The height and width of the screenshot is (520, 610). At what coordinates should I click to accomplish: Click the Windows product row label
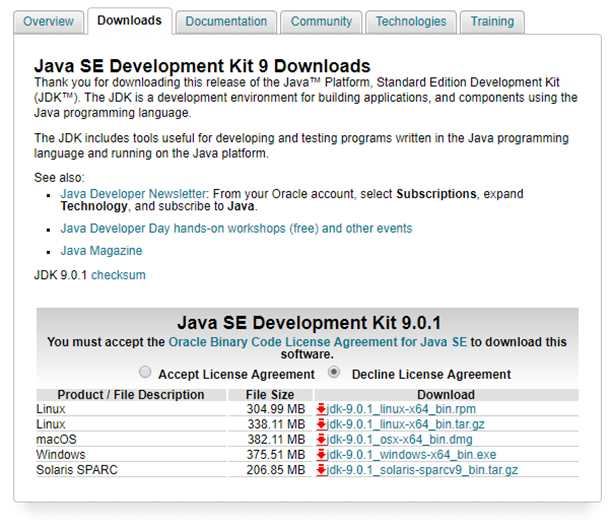[61, 455]
